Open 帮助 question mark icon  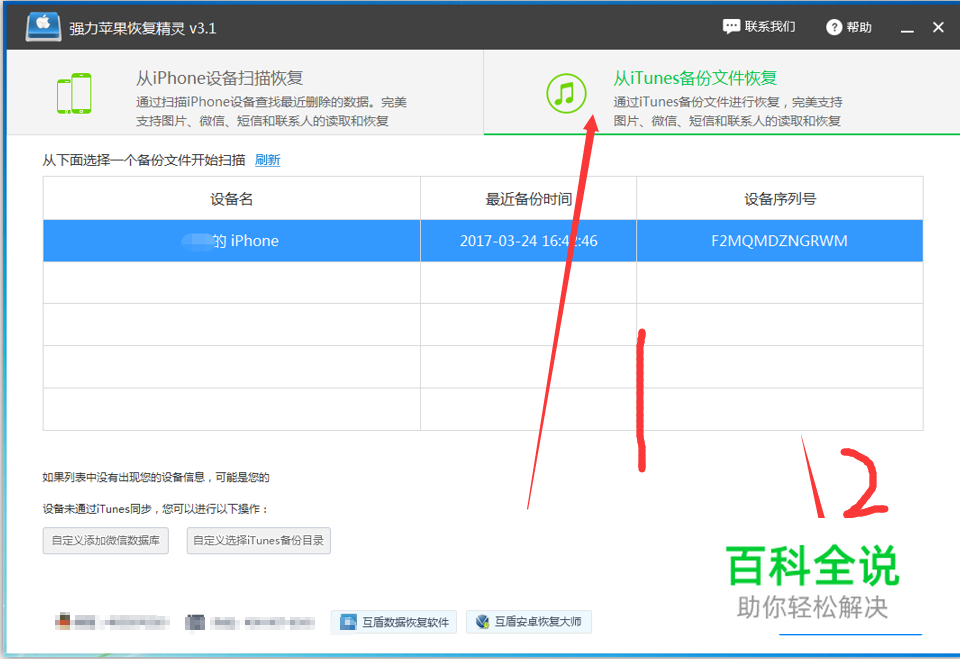click(x=834, y=28)
